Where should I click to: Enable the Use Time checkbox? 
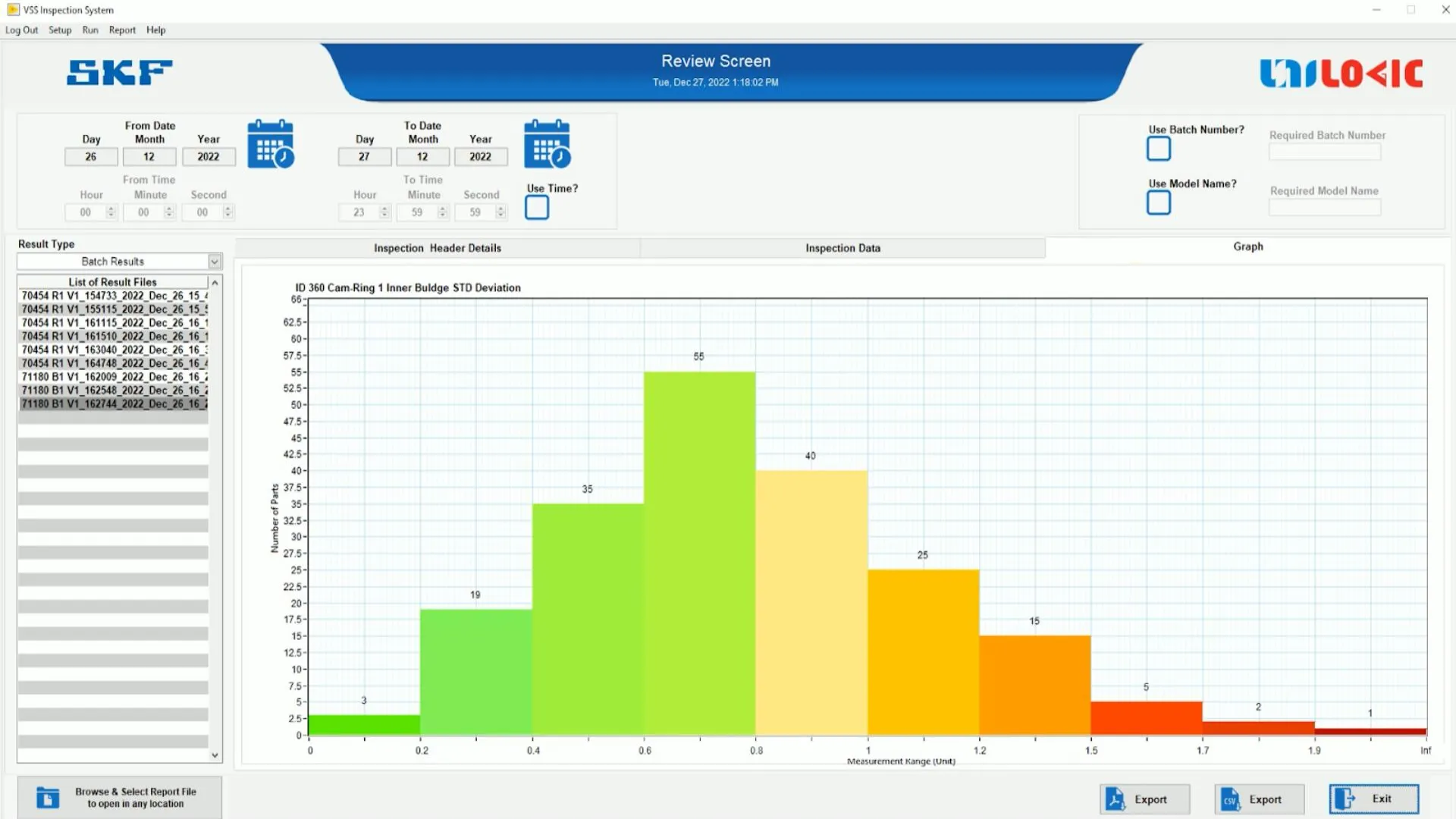(537, 208)
